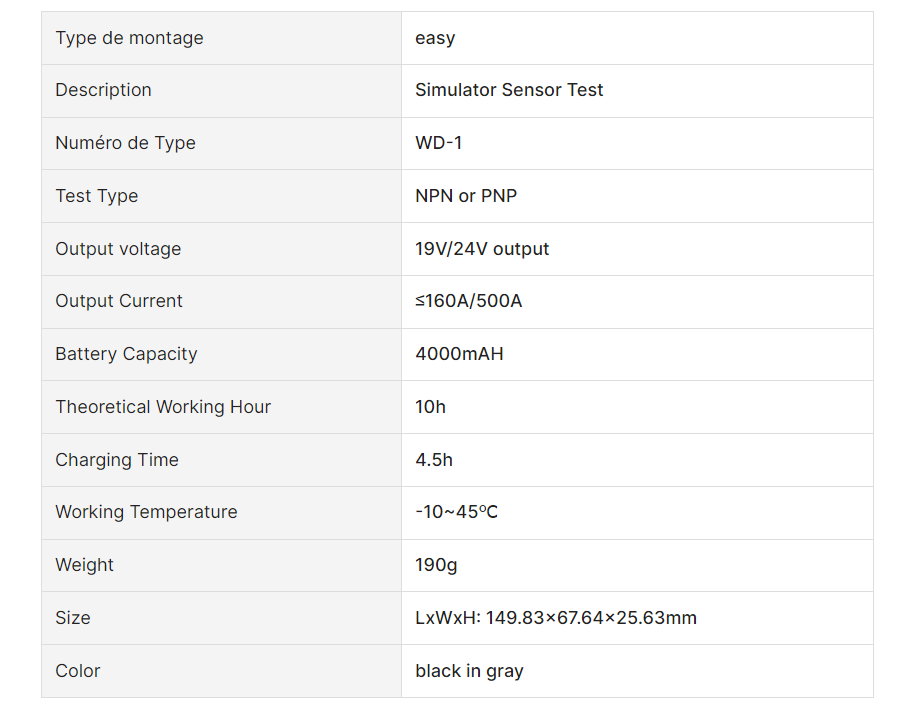Click the 'Theoretical Working Hour' label
This screenshot has width=918, height=704.
(163, 407)
